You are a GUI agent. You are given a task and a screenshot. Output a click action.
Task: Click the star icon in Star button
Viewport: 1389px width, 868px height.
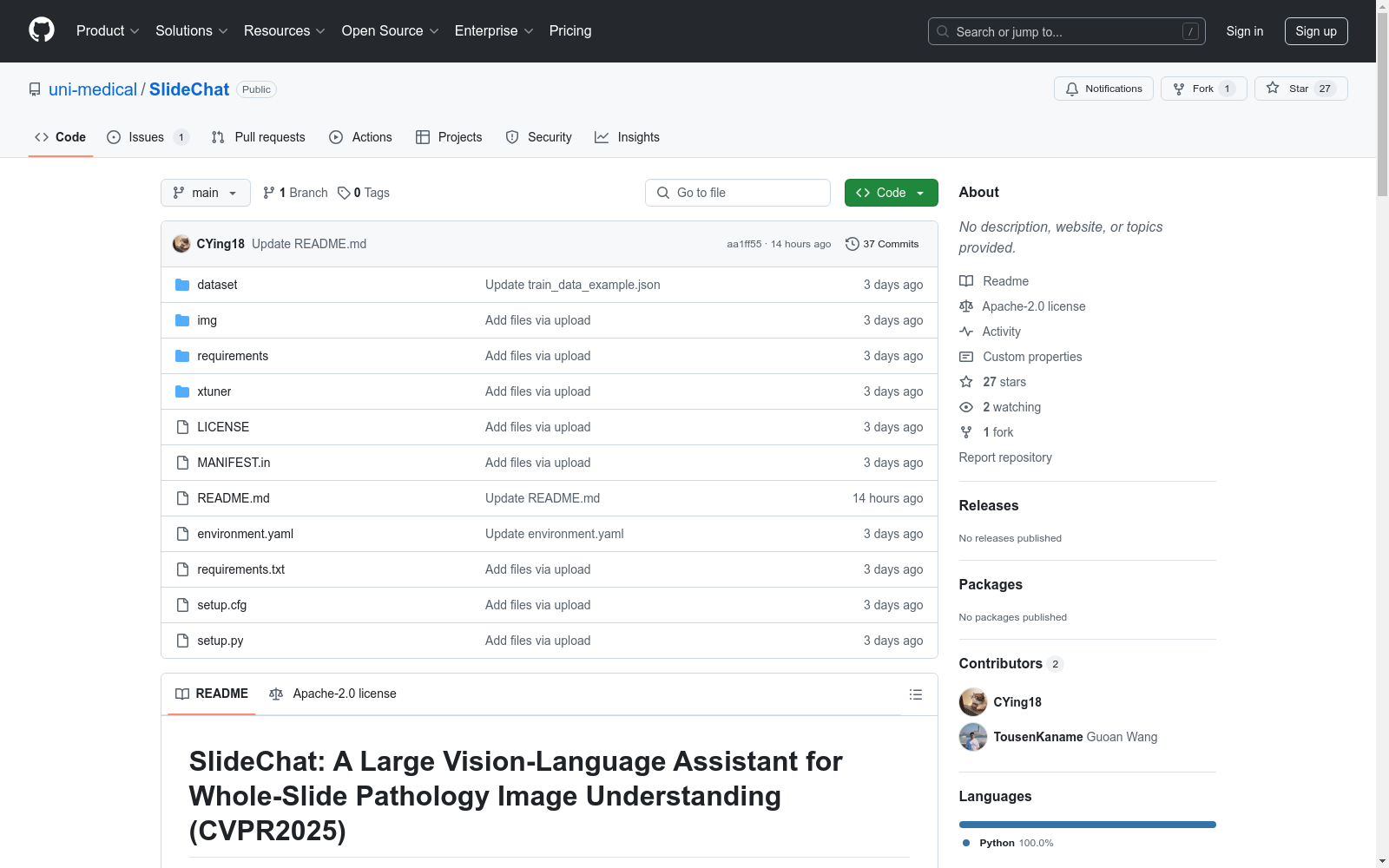click(x=1273, y=88)
